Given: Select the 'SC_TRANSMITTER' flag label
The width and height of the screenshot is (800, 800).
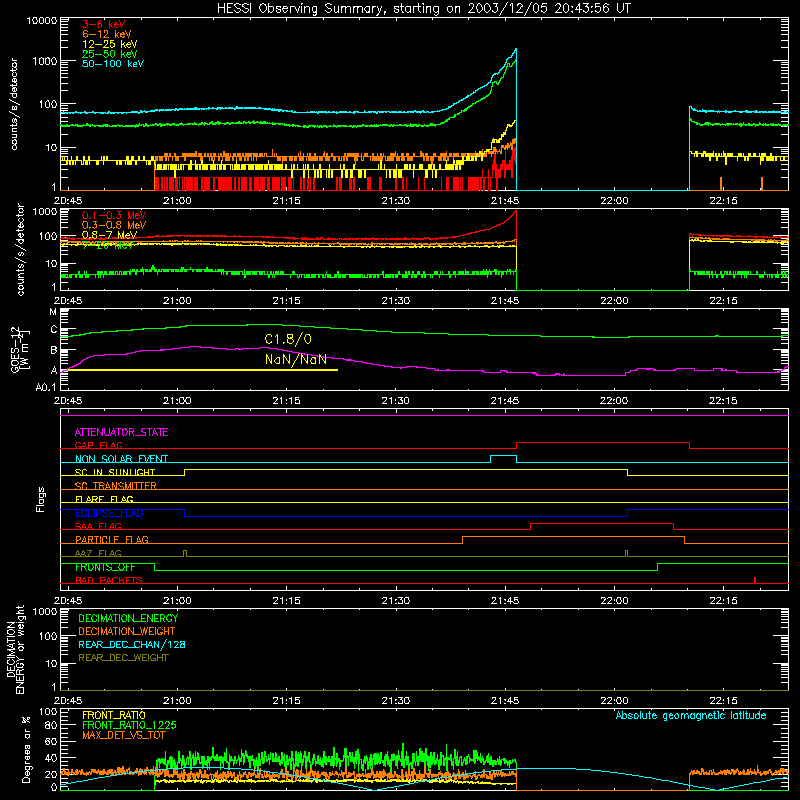Looking at the screenshot, I should [115, 486].
